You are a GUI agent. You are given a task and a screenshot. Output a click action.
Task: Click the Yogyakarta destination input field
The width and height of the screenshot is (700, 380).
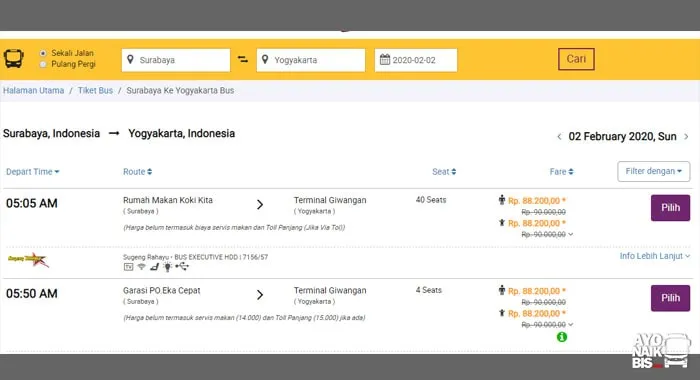(311, 60)
